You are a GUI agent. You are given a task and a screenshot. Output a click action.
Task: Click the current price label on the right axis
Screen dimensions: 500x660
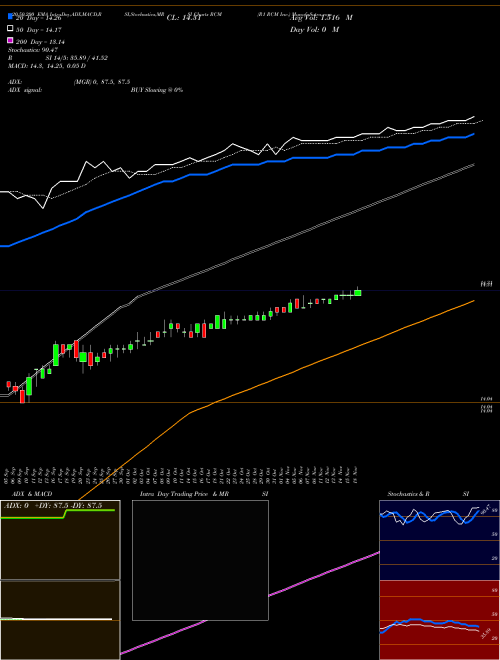(487, 285)
